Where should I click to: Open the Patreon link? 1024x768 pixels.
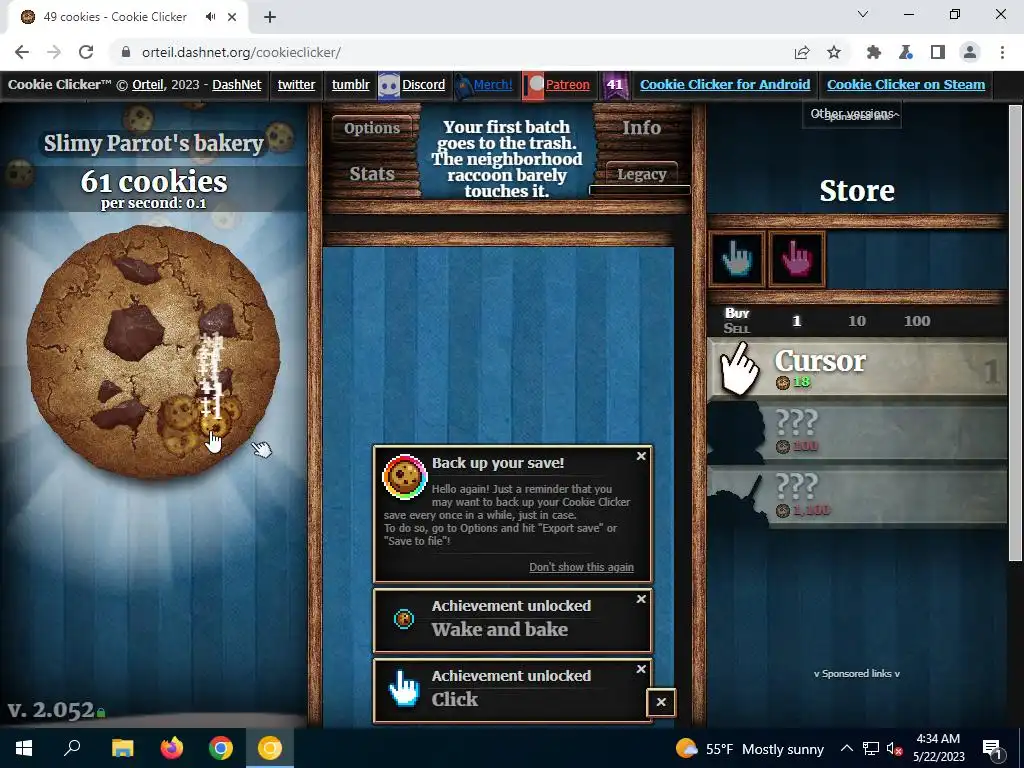point(568,84)
